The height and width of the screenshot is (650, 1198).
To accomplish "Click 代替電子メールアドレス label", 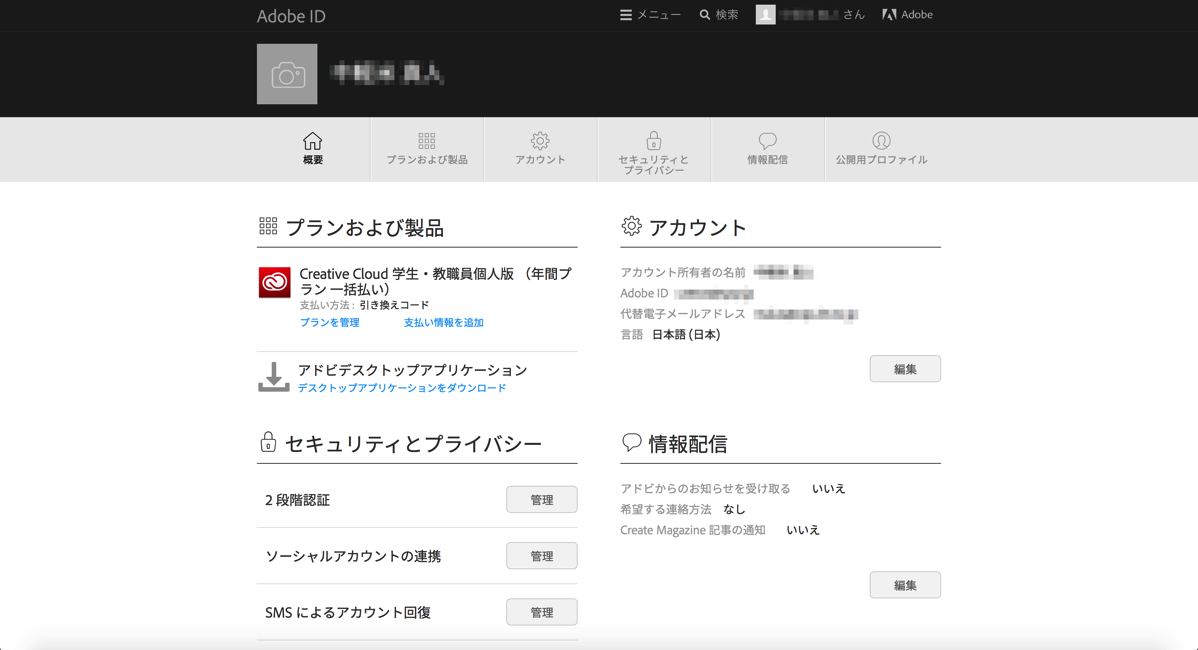I will click(683, 314).
